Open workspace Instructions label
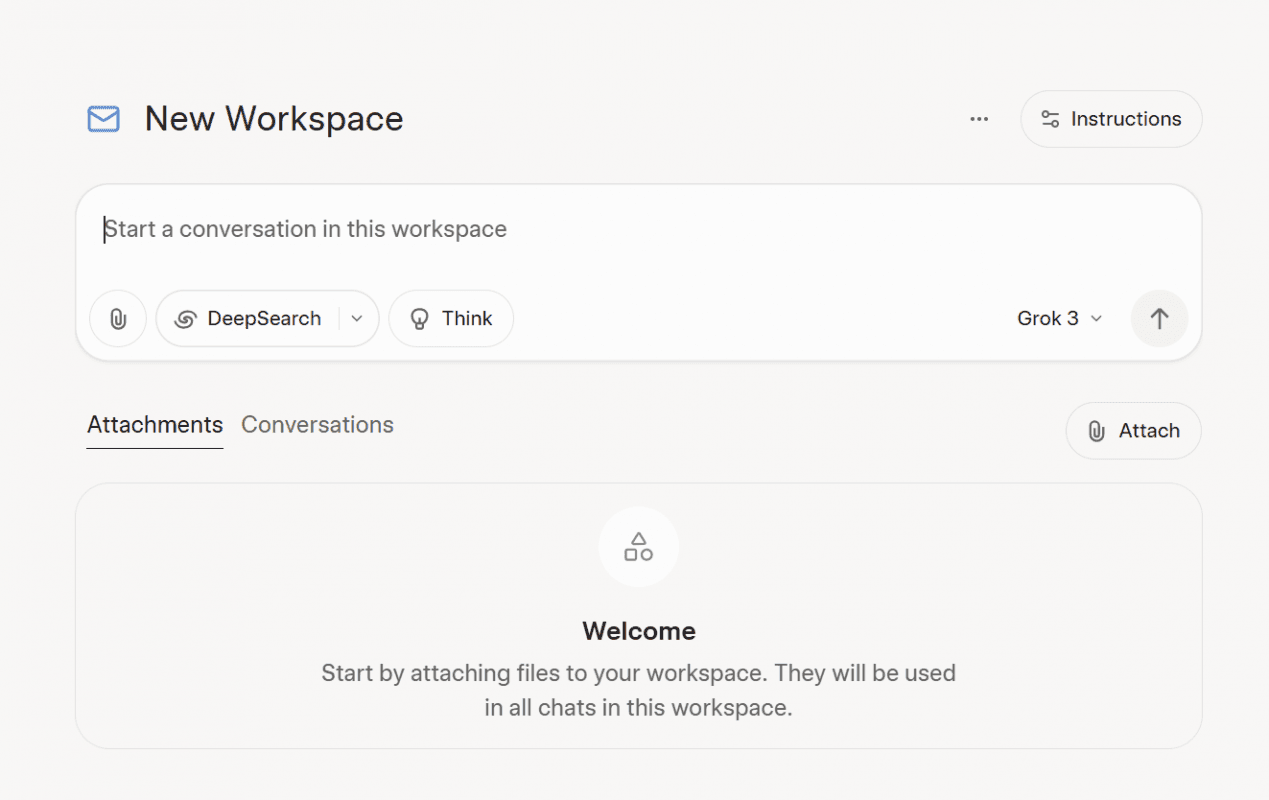1269x800 pixels. pyautogui.click(x=1126, y=119)
